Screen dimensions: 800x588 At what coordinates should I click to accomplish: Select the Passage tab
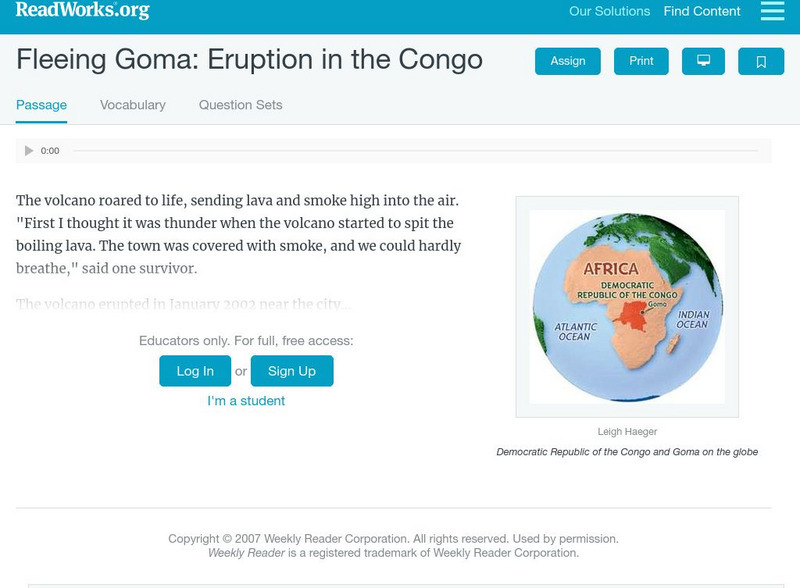point(41,105)
